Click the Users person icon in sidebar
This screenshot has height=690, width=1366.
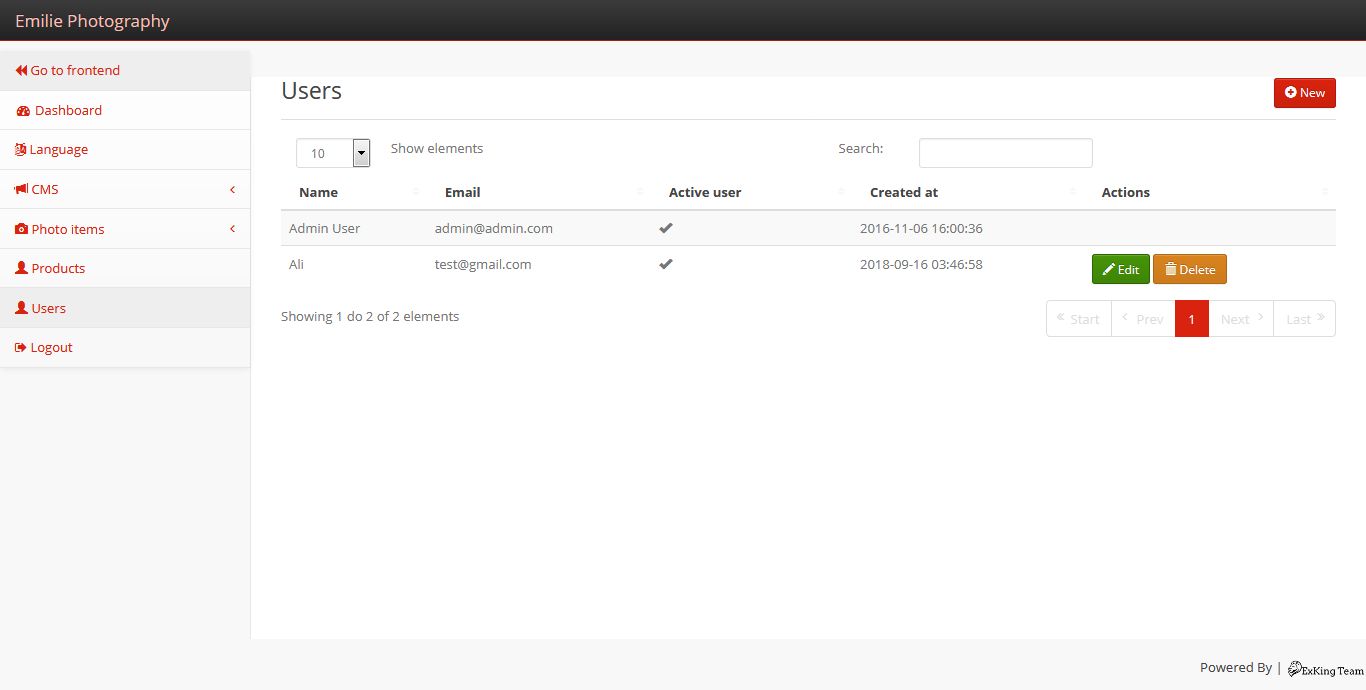(x=21, y=308)
